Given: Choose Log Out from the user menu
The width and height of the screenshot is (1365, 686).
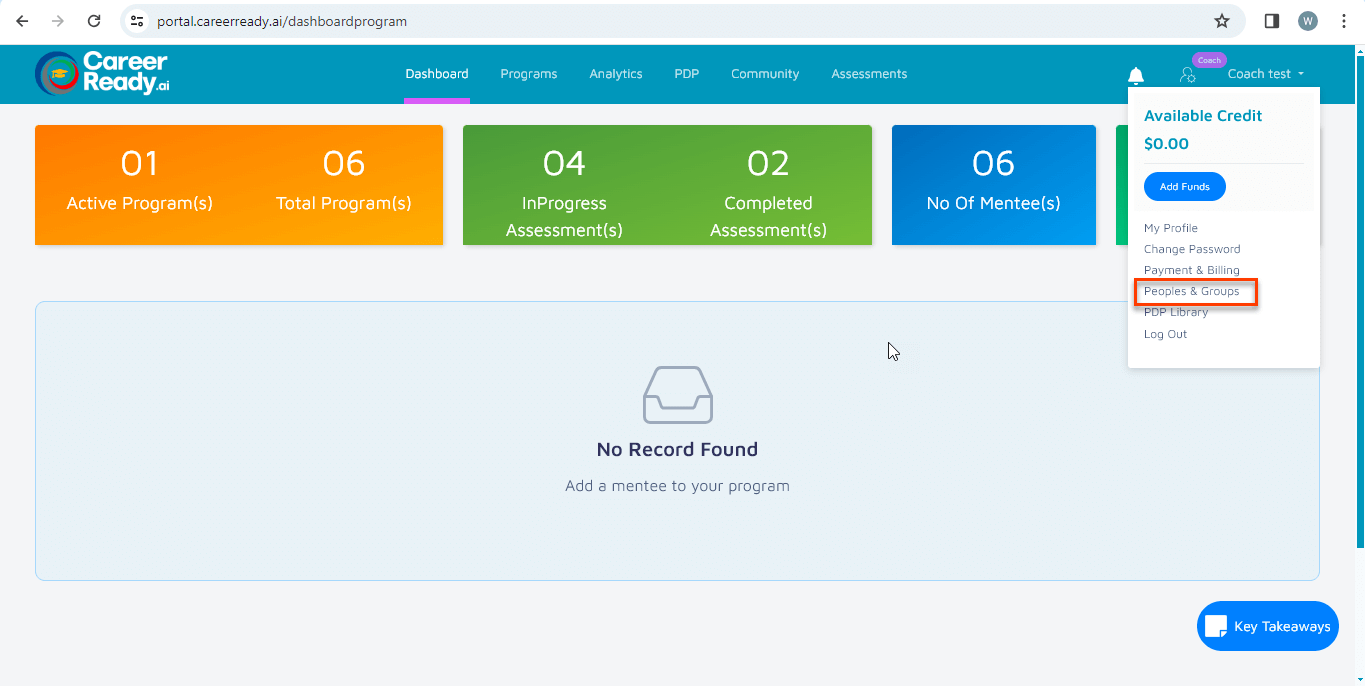Looking at the screenshot, I should coord(1165,334).
